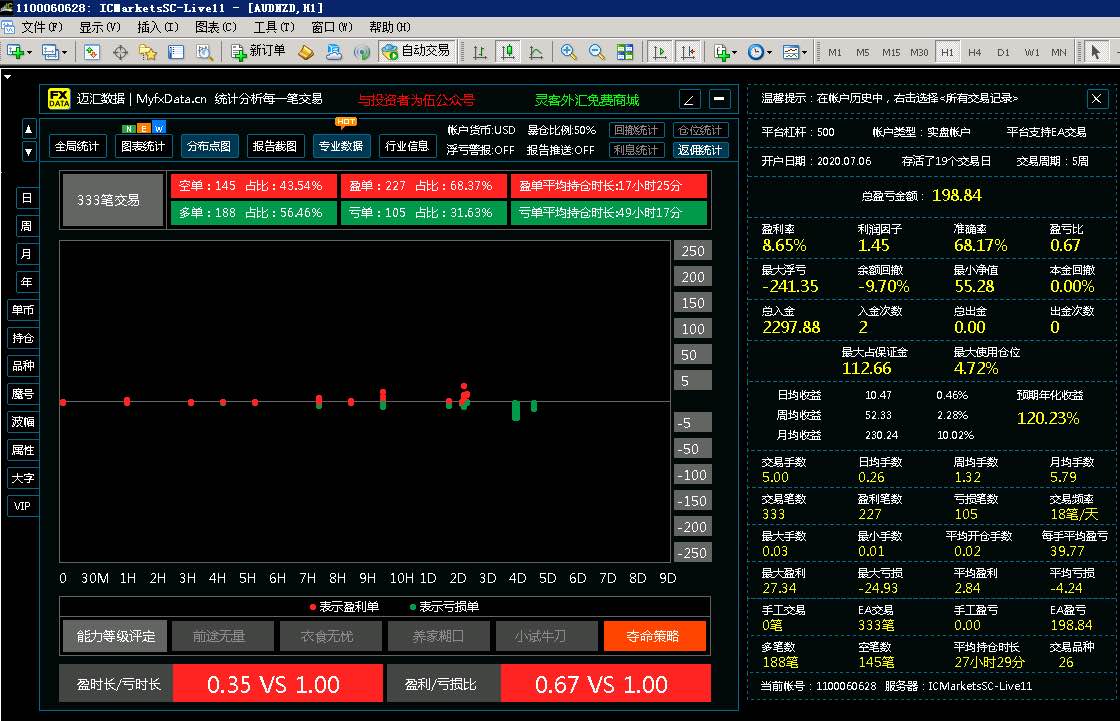This screenshot has width=1120, height=721.
Task: Launch MetaEditor with the yellow book icon
Action: click(306, 52)
